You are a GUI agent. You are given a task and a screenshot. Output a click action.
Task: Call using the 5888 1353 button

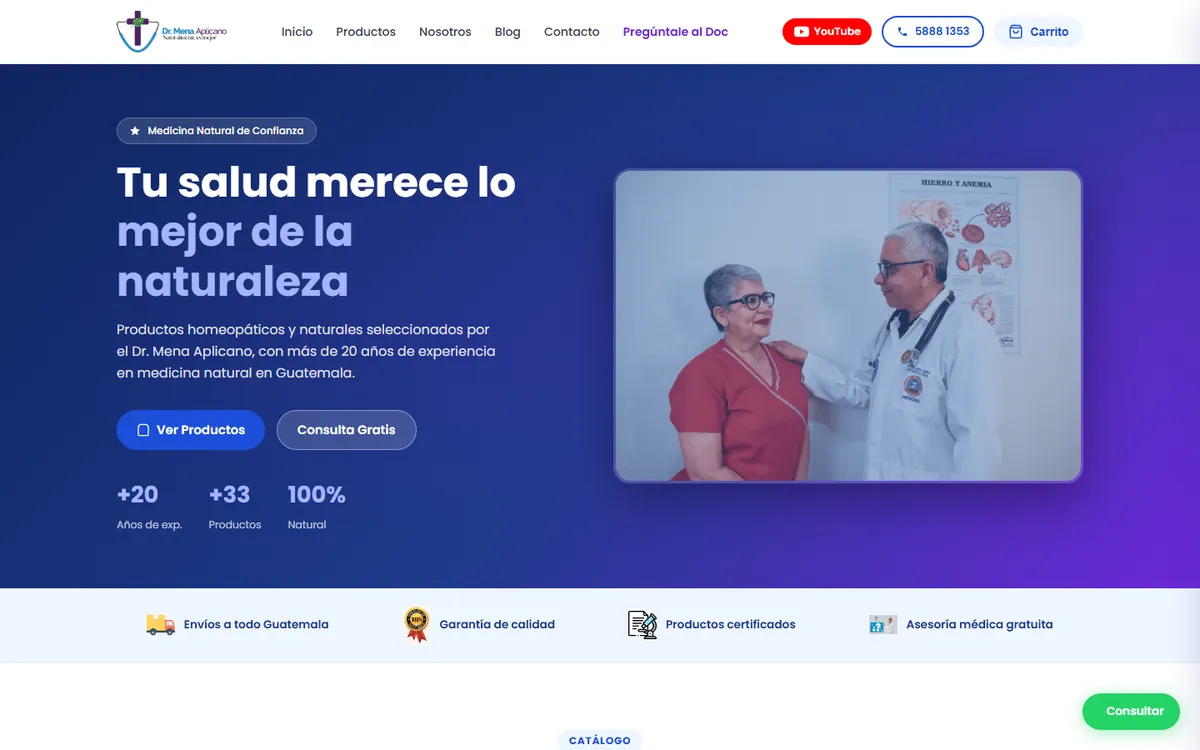pyautogui.click(x=933, y=32)
